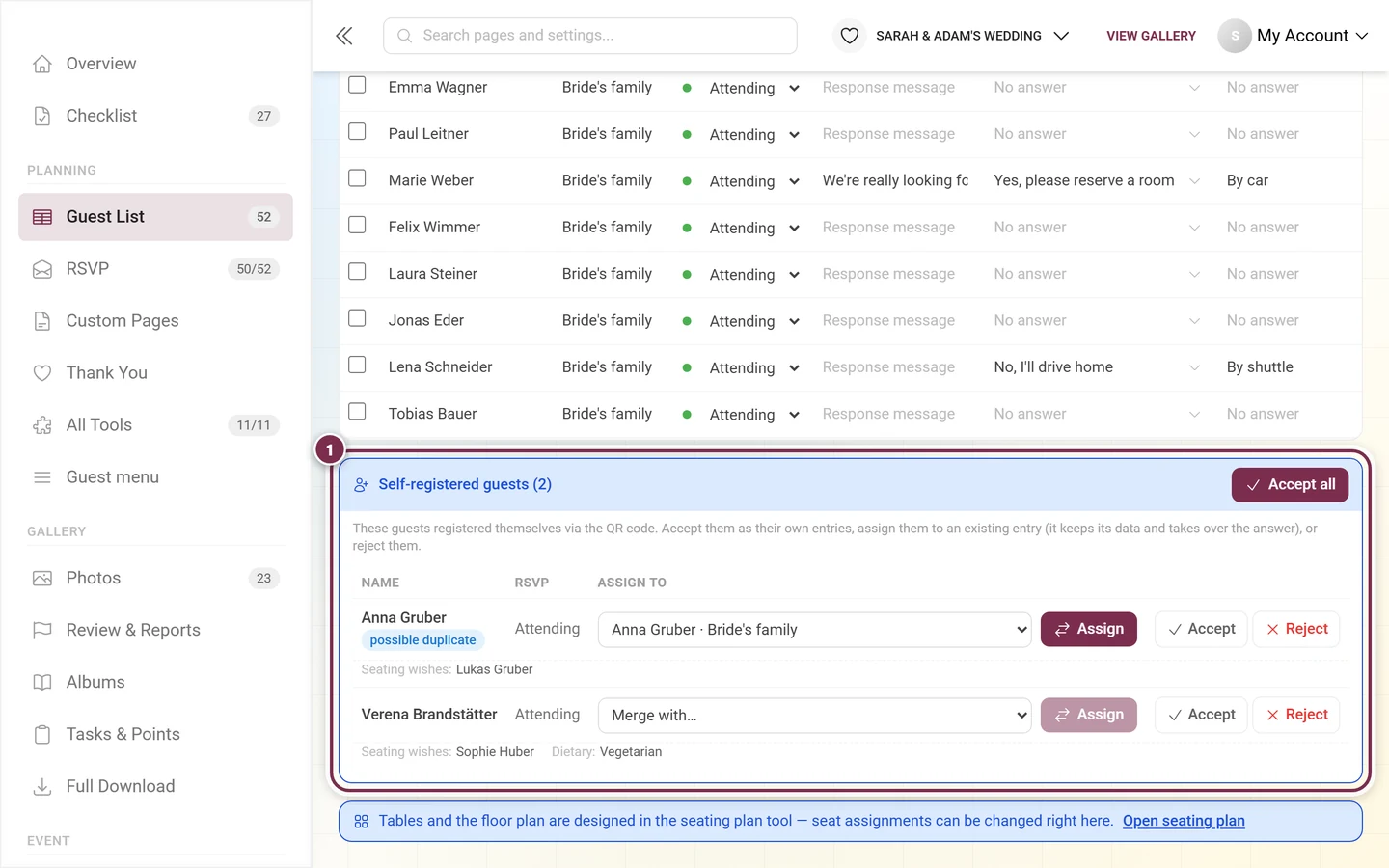Open Anna Gruber's assign-to select box
Viewport: 1389px width, 868px height.
tap(815, 630)
